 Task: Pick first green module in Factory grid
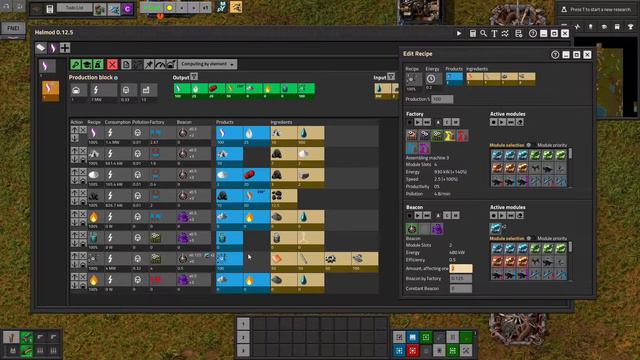(x=535, y=155)
